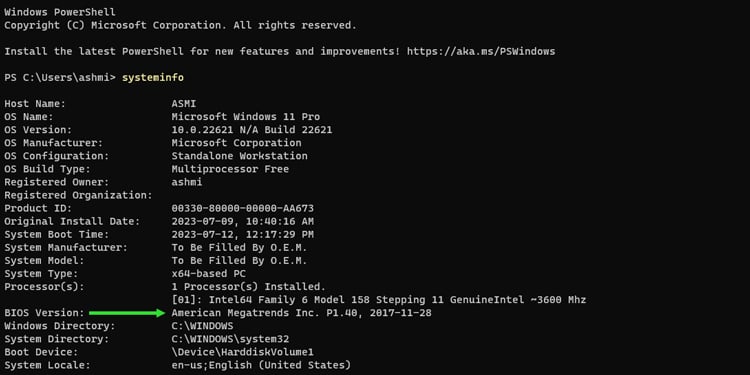
Task: Open the https://aka.ms/PSWindows link
Action: [481, 51]
